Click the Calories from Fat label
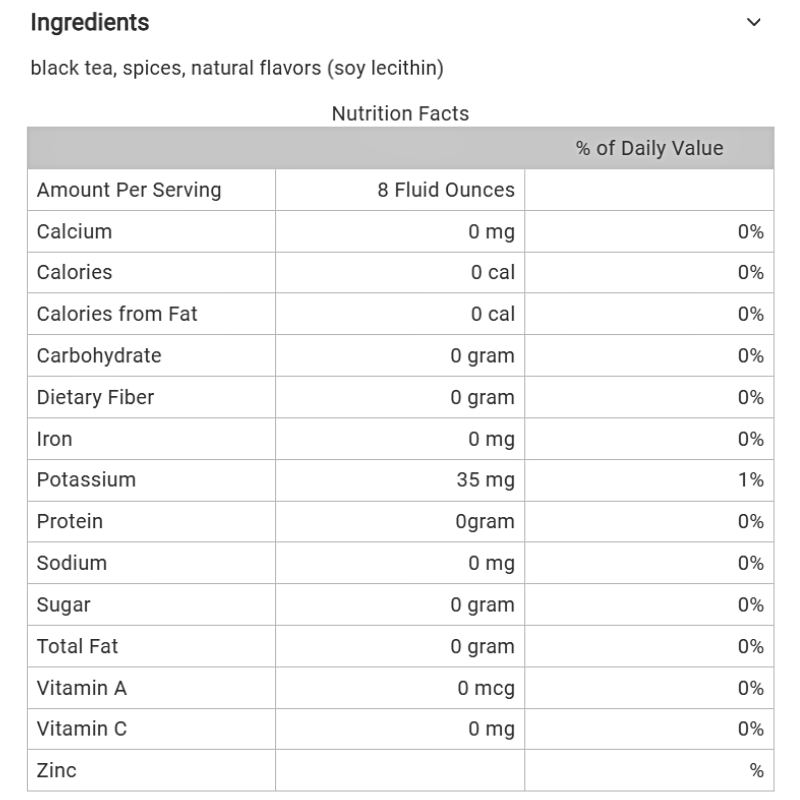Viewport: 800px width, 800px height. 117,314
